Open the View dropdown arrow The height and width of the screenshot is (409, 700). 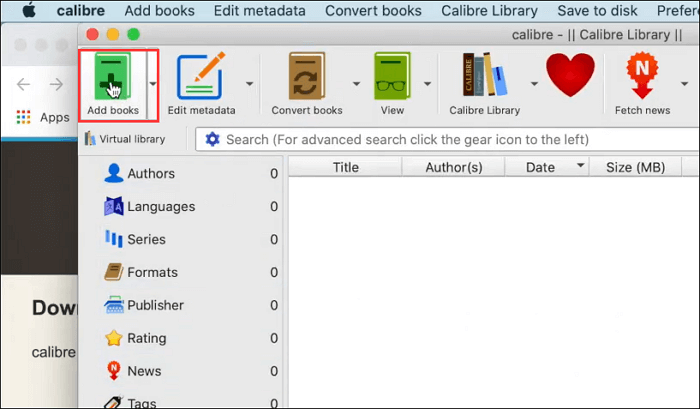427,83
